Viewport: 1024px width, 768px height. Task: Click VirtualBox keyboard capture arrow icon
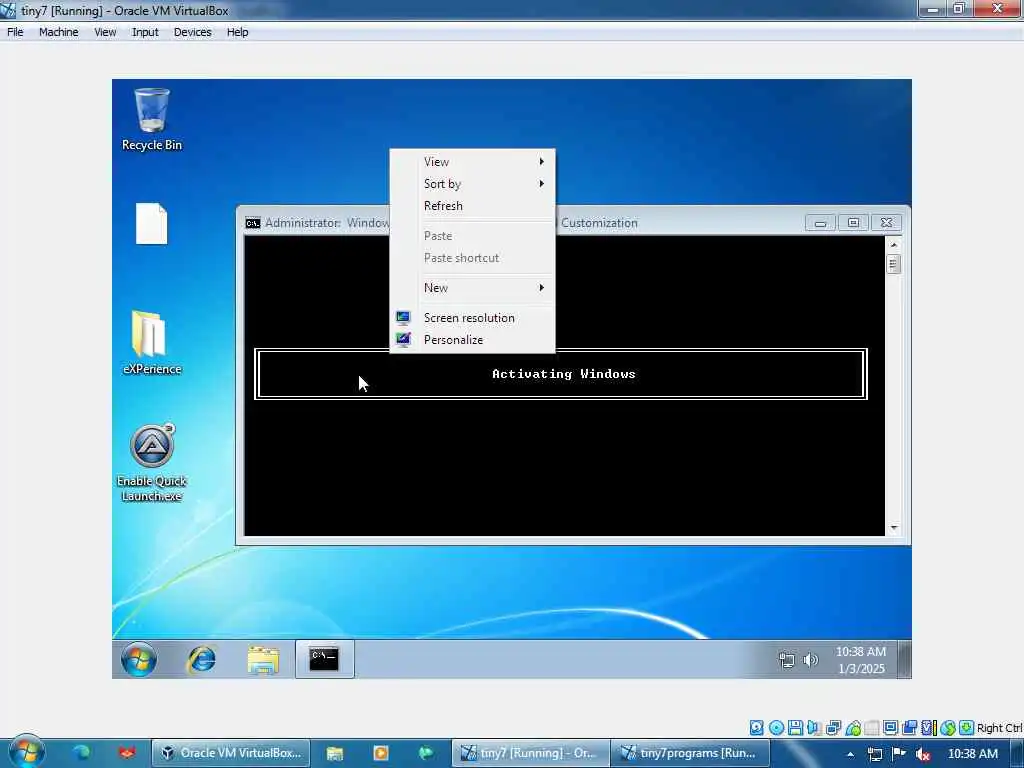point(967,728)
